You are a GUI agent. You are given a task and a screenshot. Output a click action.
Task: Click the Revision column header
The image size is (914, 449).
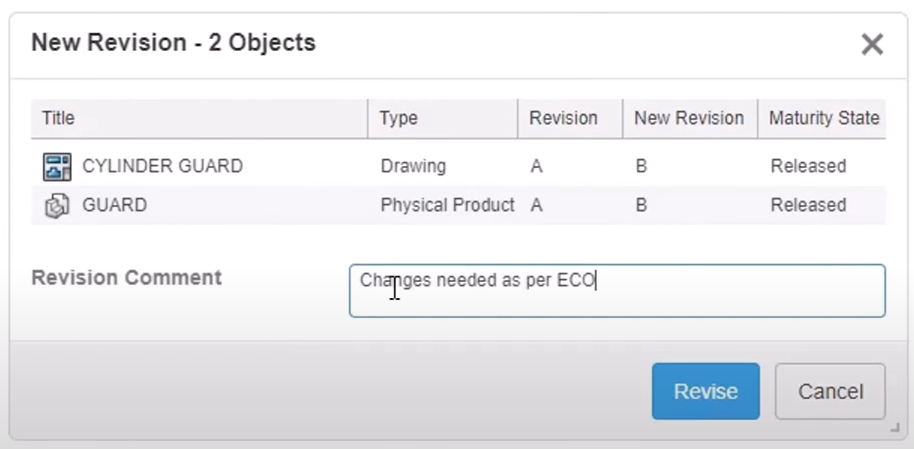pyautogui.click(x=563, y=118)
